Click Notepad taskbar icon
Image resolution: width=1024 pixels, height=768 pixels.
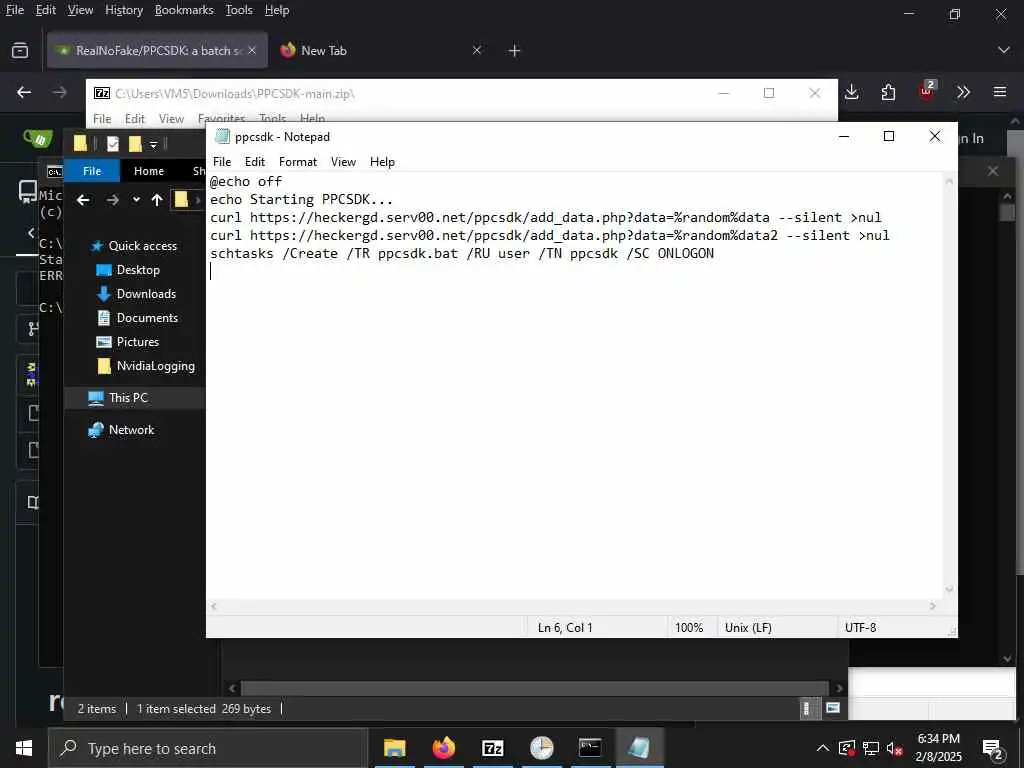coord(639,748)
